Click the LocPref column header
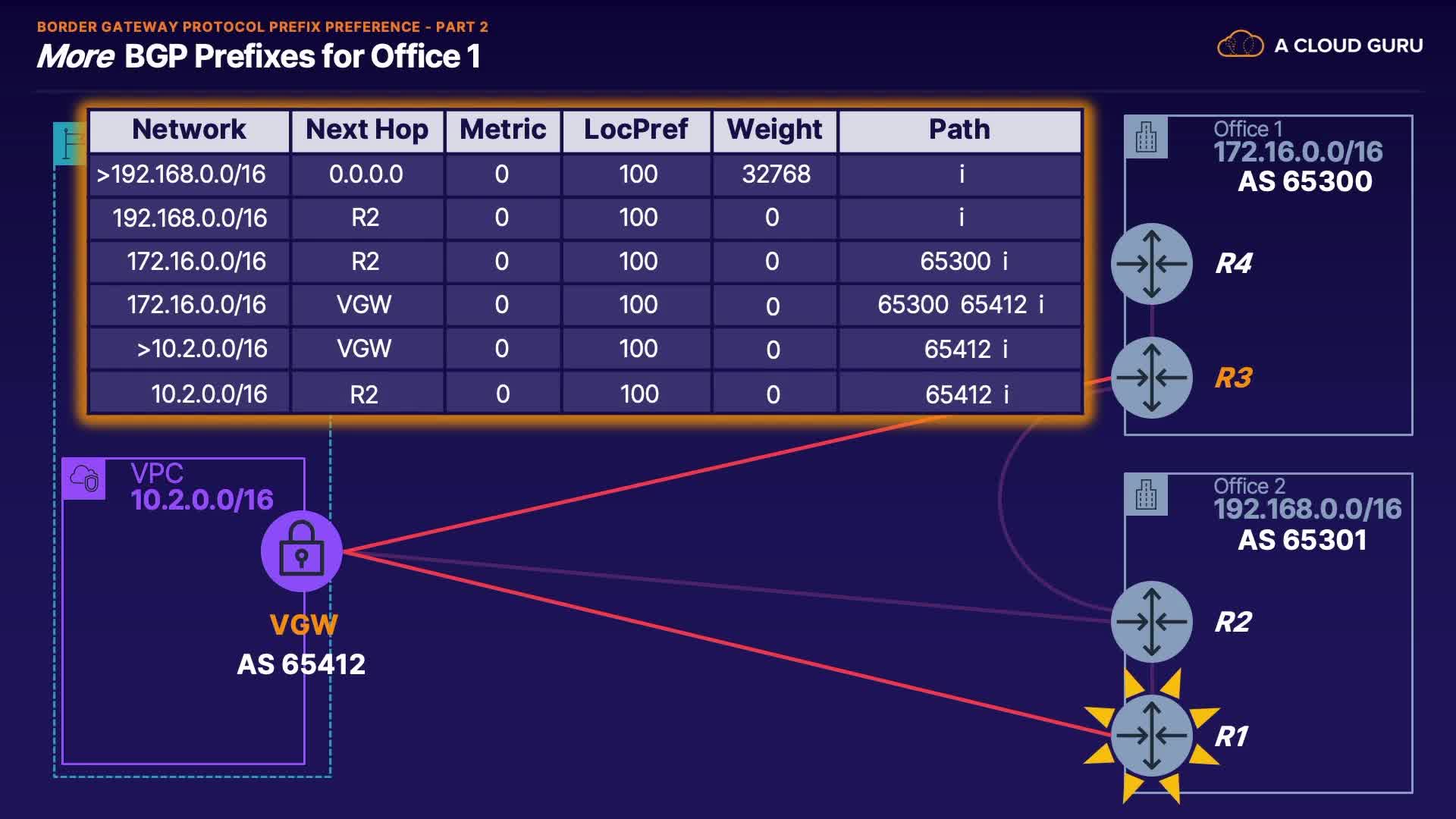This screenshot has width=1456, height=819. point(635,130)
